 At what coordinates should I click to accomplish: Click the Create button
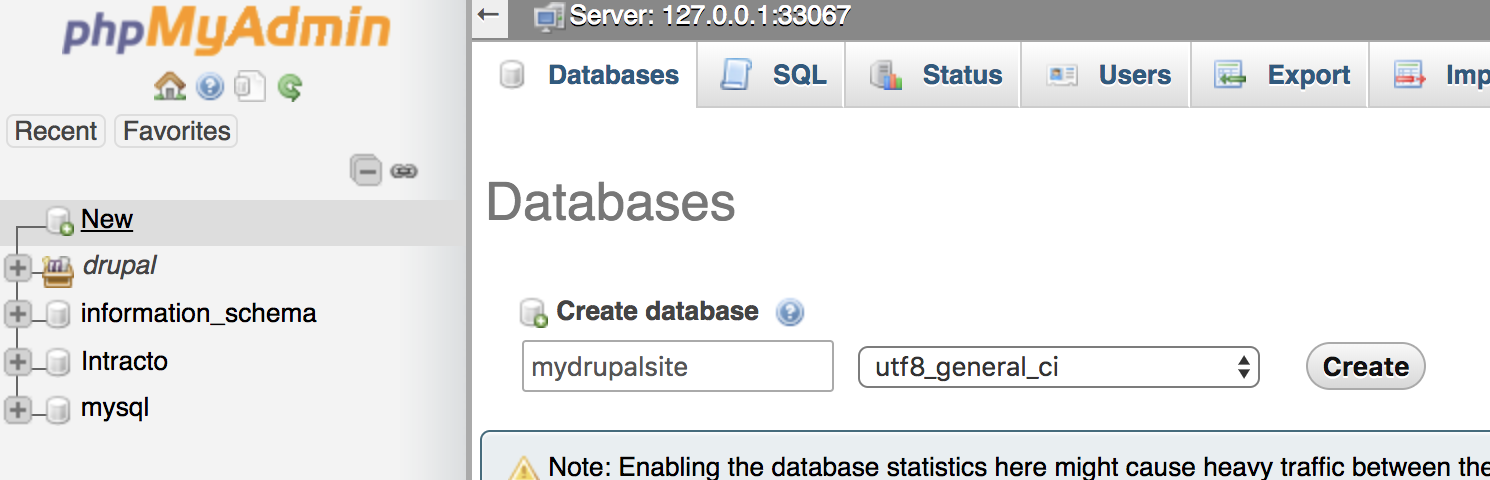point(1366,367)
